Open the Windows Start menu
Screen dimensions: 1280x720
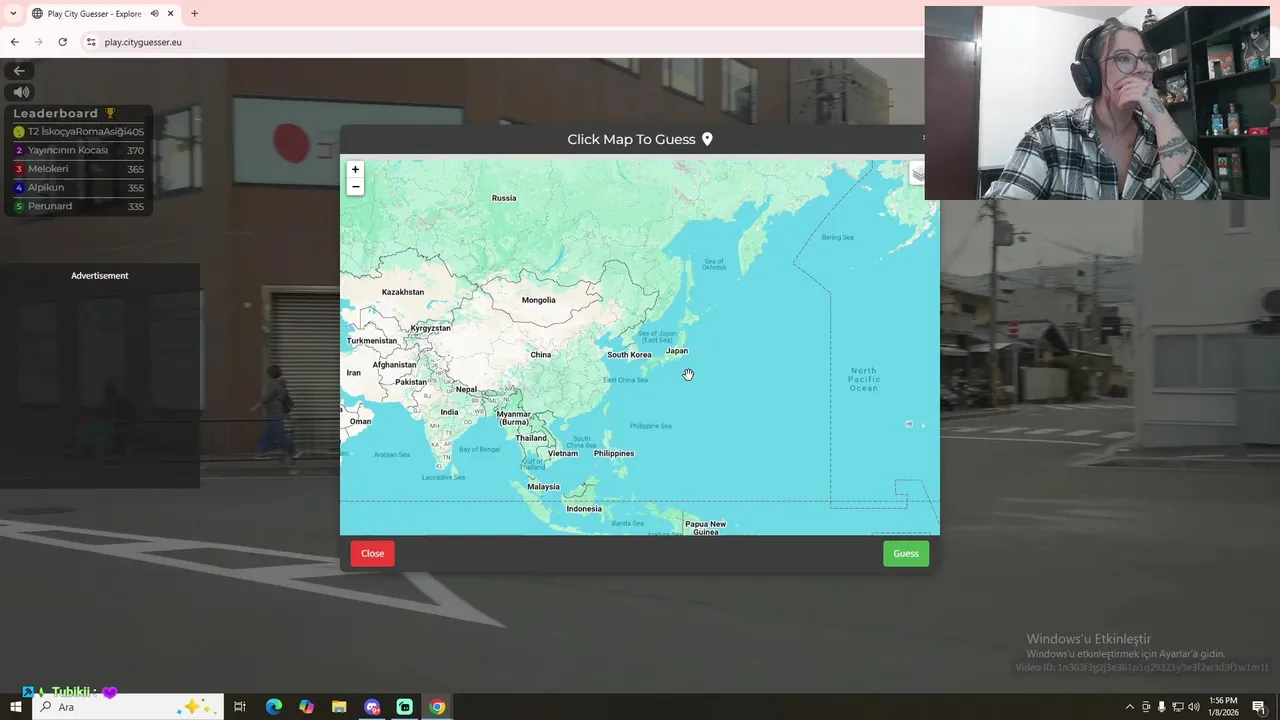[16, 707]
